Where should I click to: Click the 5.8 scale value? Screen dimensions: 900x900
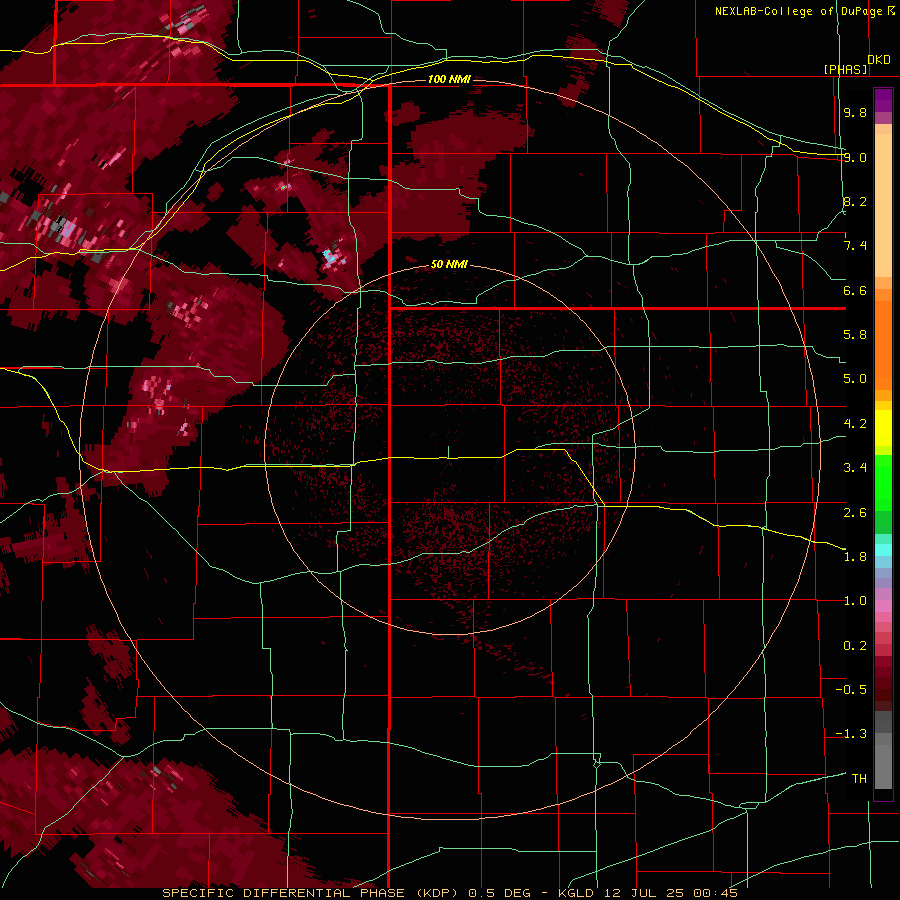pyautogui.click(x=855, y=335)
